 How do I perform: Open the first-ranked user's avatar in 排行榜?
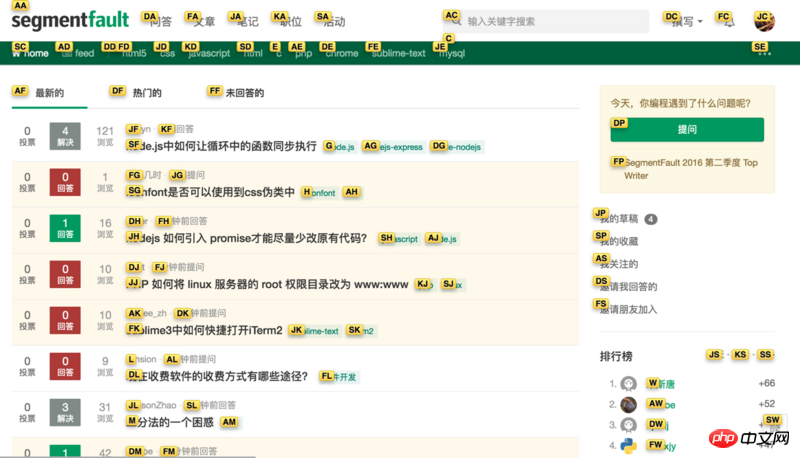[629, 384]
